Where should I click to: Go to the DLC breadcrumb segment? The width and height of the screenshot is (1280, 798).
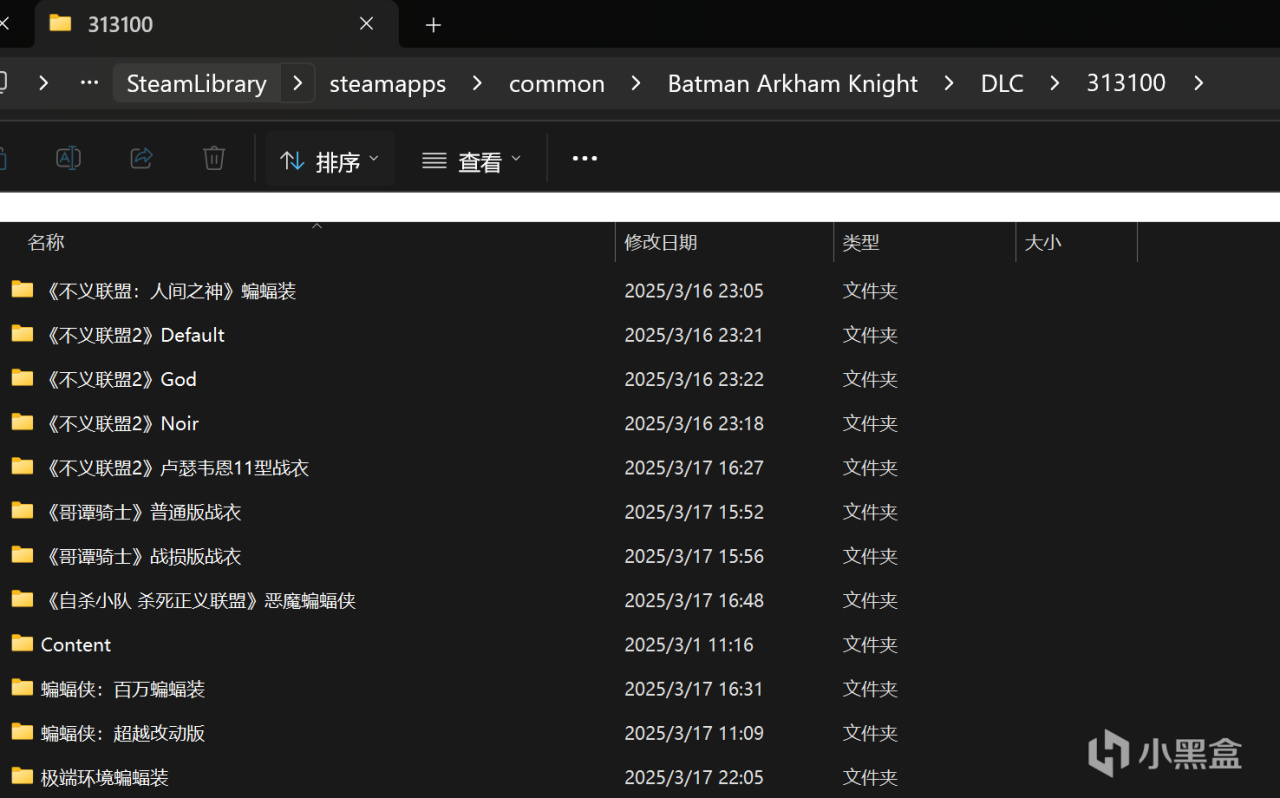coord(1002,83)
